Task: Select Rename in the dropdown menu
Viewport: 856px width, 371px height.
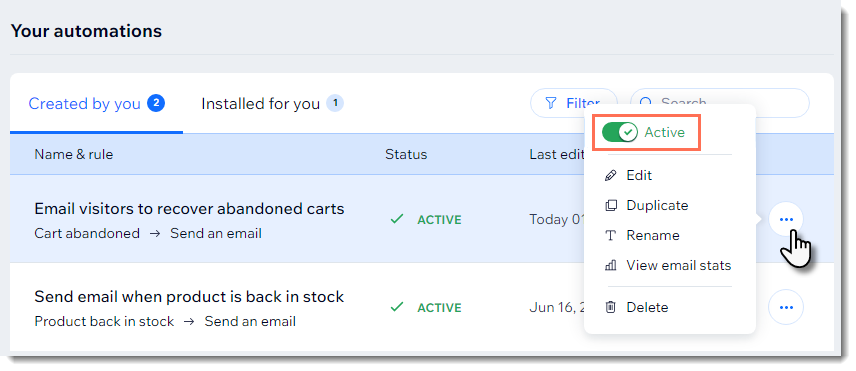Action: (653, 236)
